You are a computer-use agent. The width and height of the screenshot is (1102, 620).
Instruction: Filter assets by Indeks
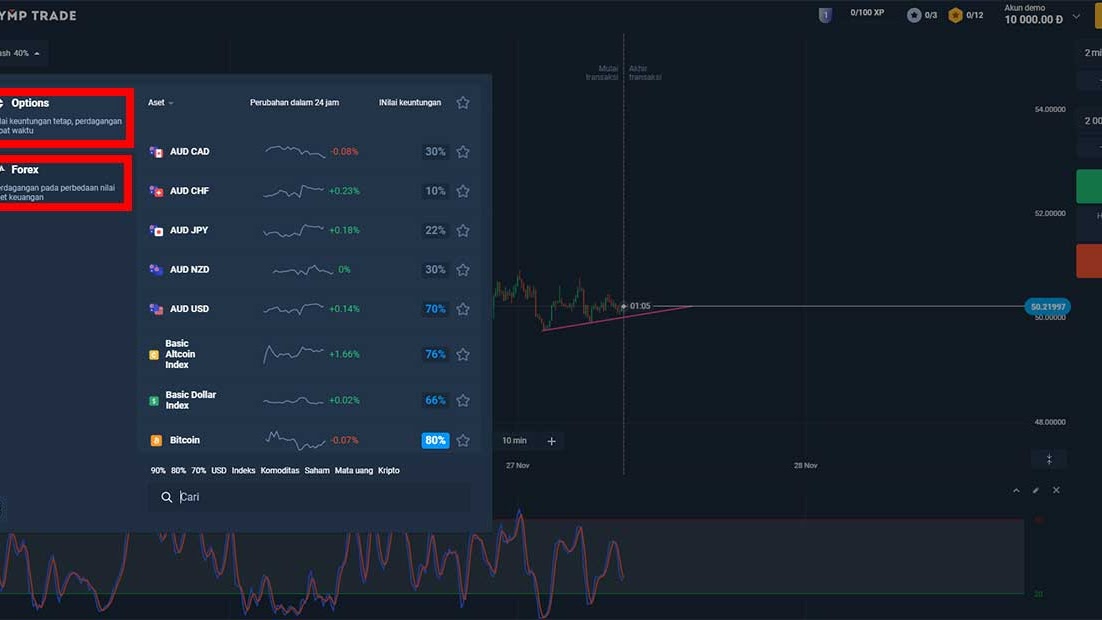tap(243, 470)
